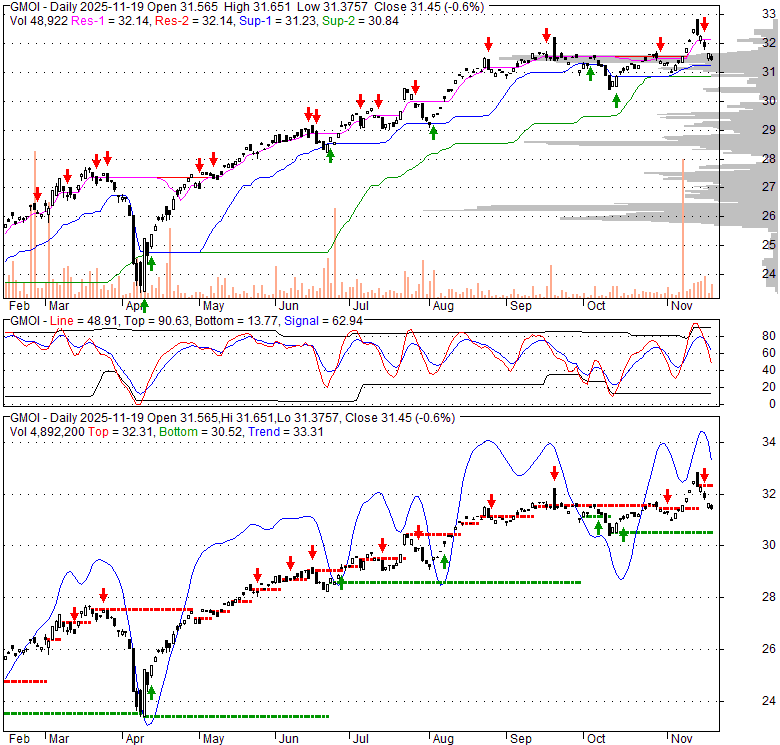This screenshot has height=745, width=780.
Task: Click 'Low 31.3757' in the top chart header
Action: 332,7
